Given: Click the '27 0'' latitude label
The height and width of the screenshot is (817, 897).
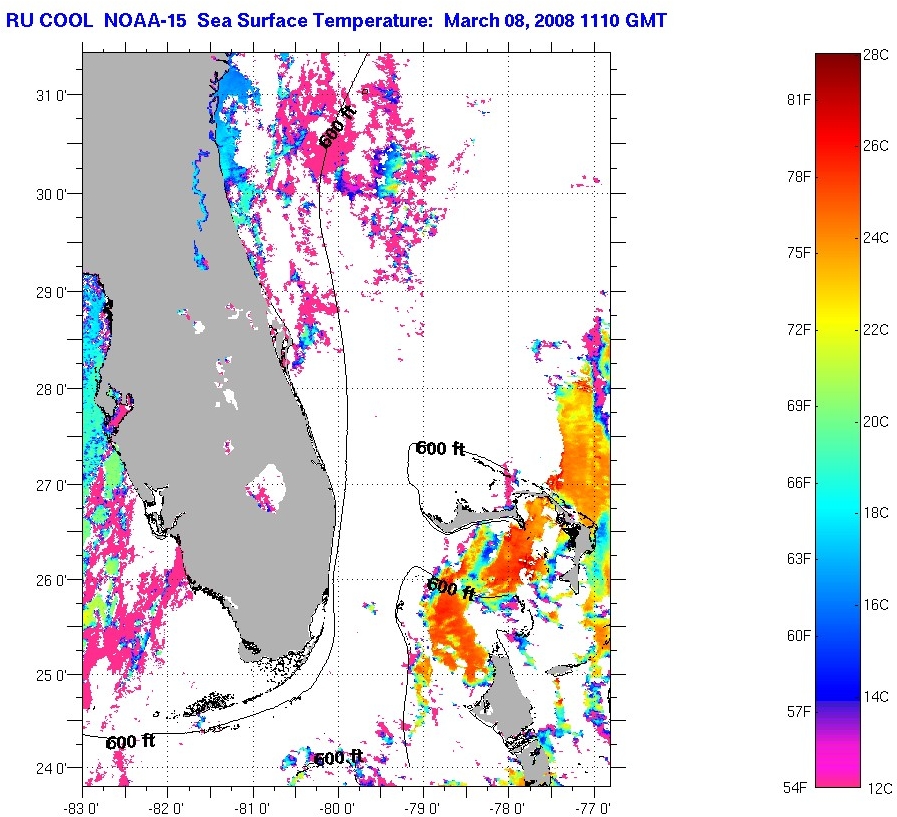Looking at the screenshot, I should click(50, 485).
